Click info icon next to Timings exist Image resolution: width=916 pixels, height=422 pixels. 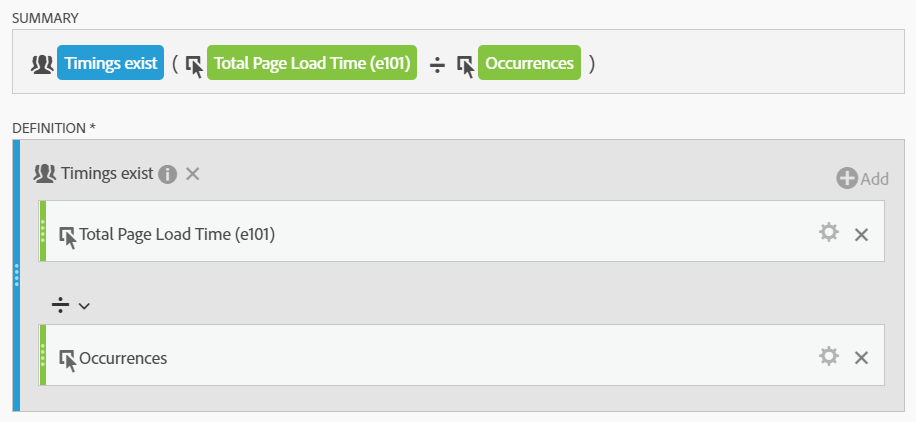pos(168,174)
